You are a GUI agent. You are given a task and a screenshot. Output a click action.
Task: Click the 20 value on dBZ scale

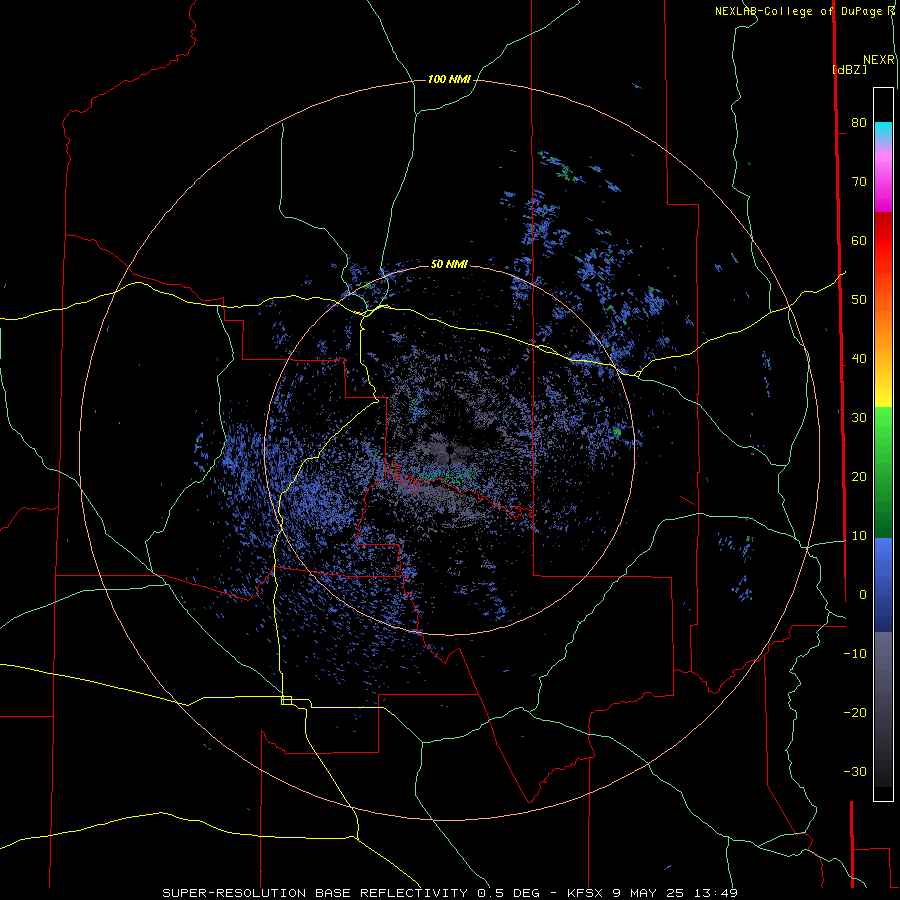(x=859, y=476)
